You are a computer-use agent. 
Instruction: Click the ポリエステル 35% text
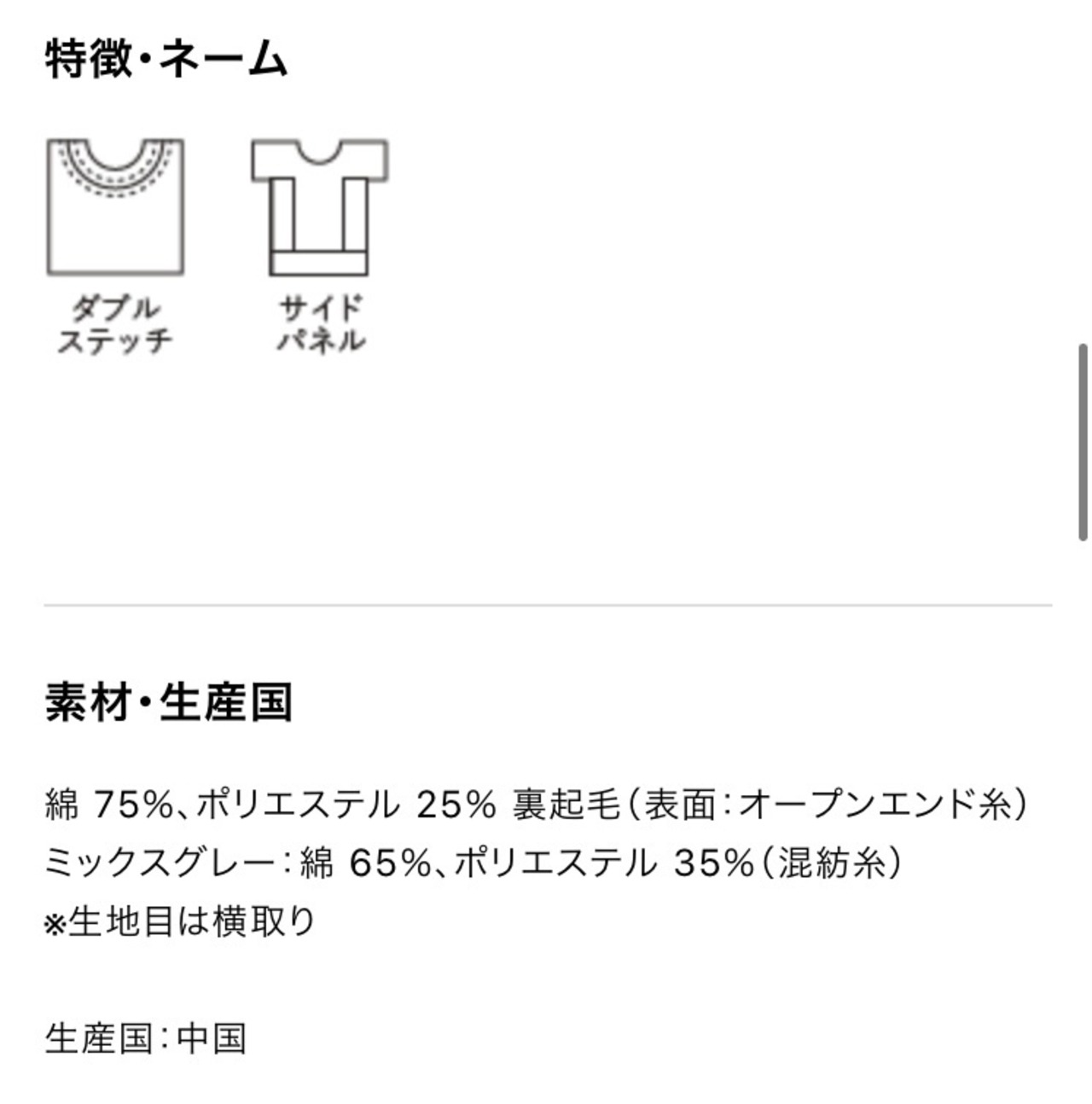(x=603, y=864)
